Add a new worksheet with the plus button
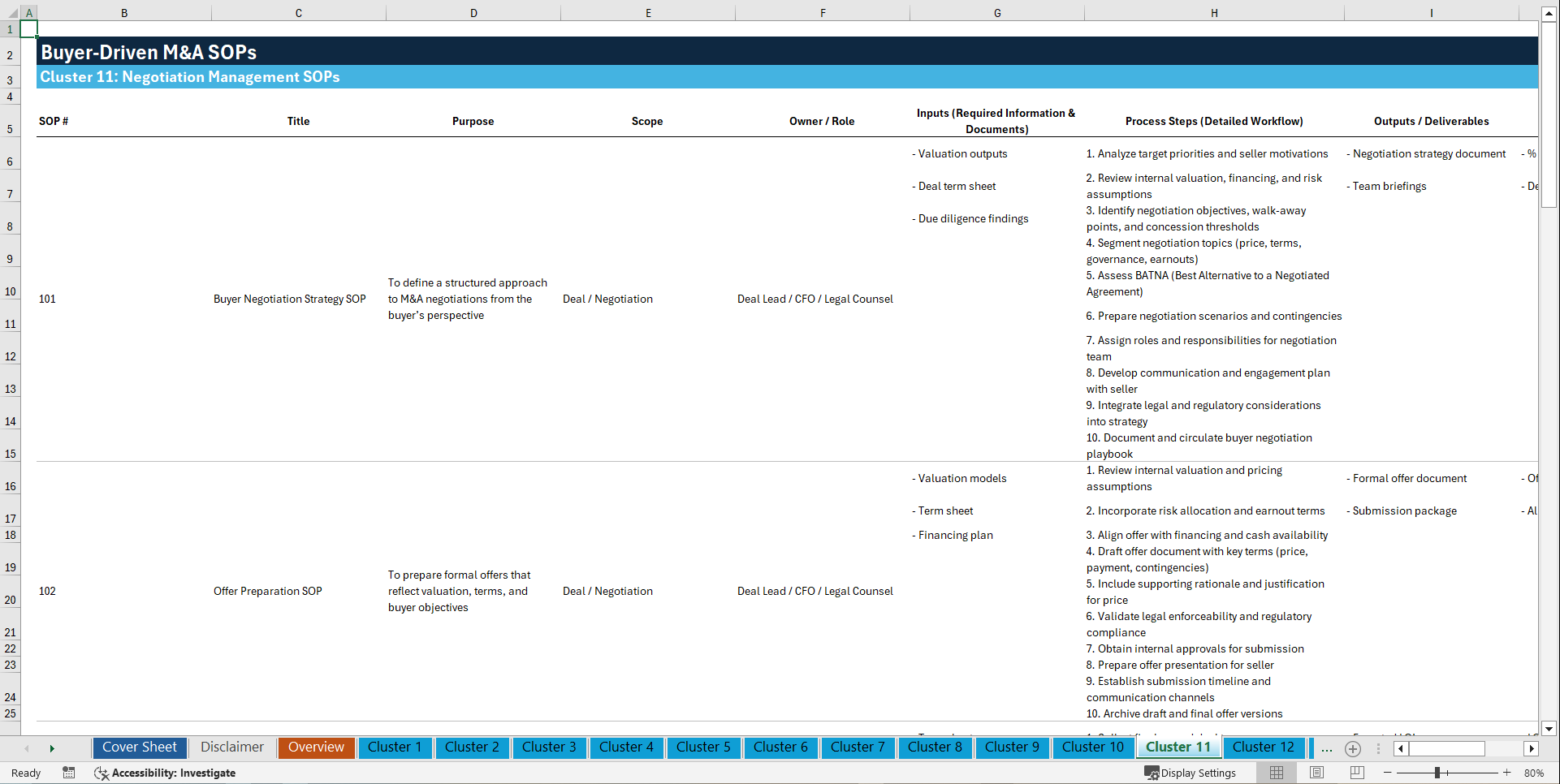The width and height of the screenshot is (1560, 784). [x=1353, y=749]
